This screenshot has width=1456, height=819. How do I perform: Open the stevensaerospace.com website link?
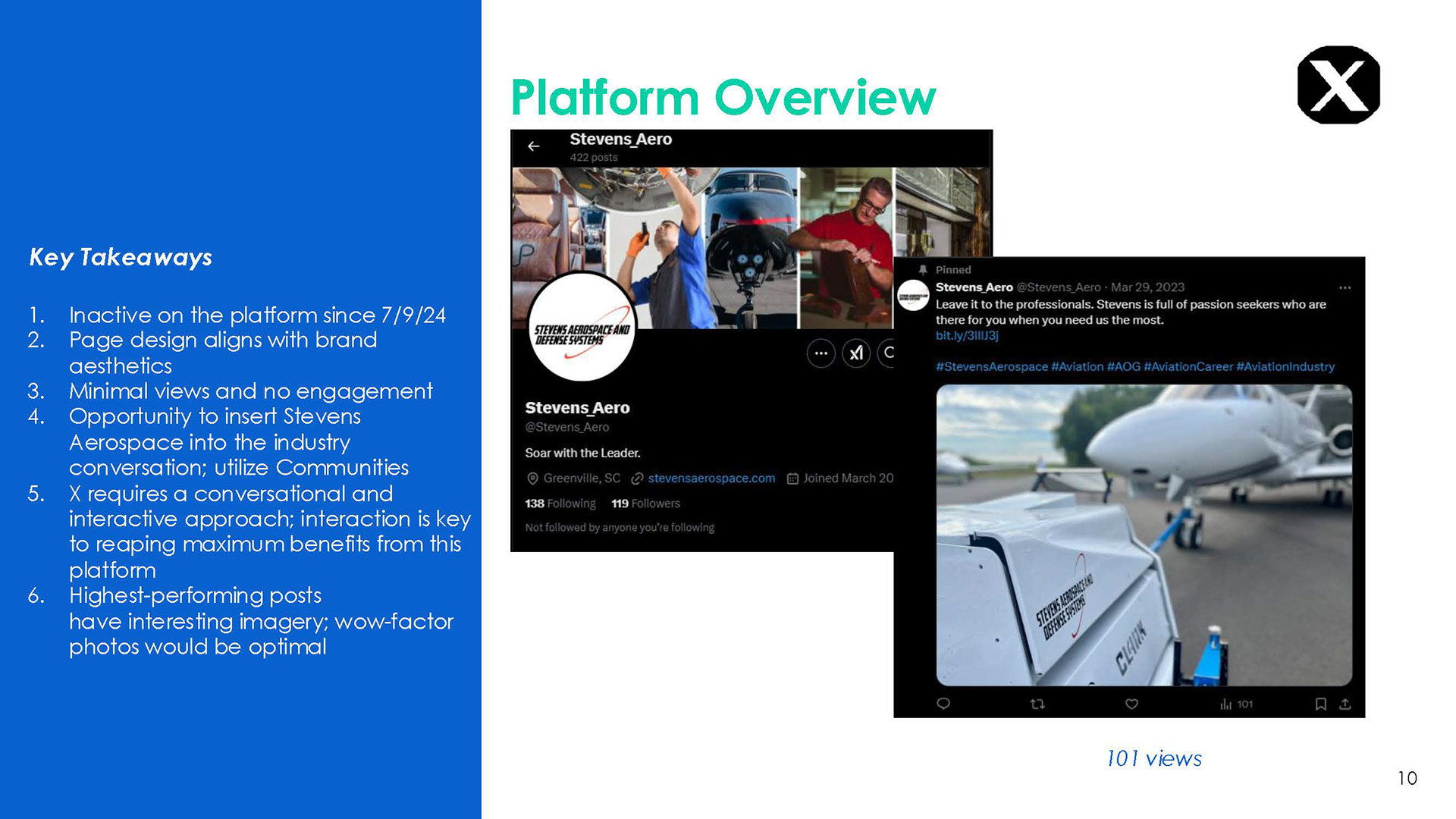[x=711, y=479]
